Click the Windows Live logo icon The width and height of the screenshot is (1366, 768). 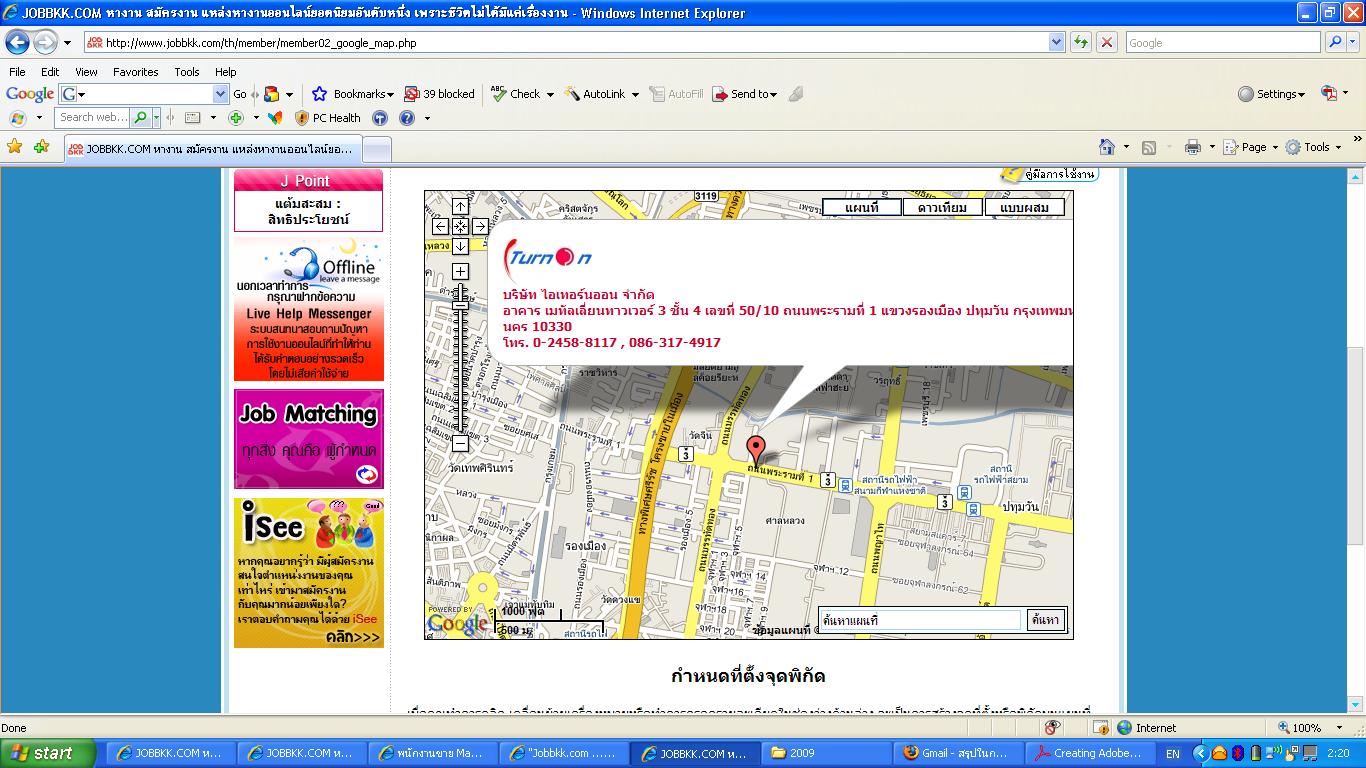point(18,118)
